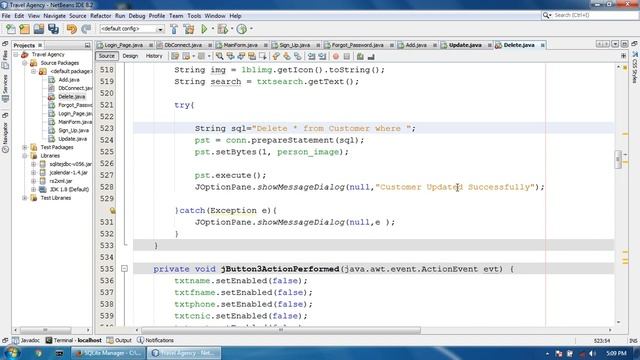The height and width of the screenshot is (360, 640).
Task: Open the Terminal localhost panel
Action: (73, 340)
